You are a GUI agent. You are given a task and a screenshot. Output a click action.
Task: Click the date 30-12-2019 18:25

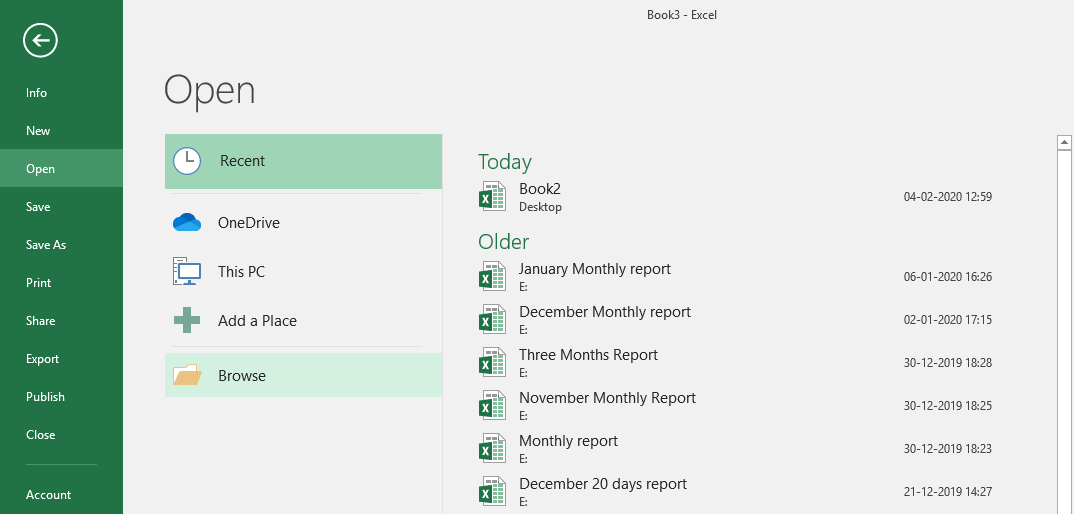pos(948,406)
